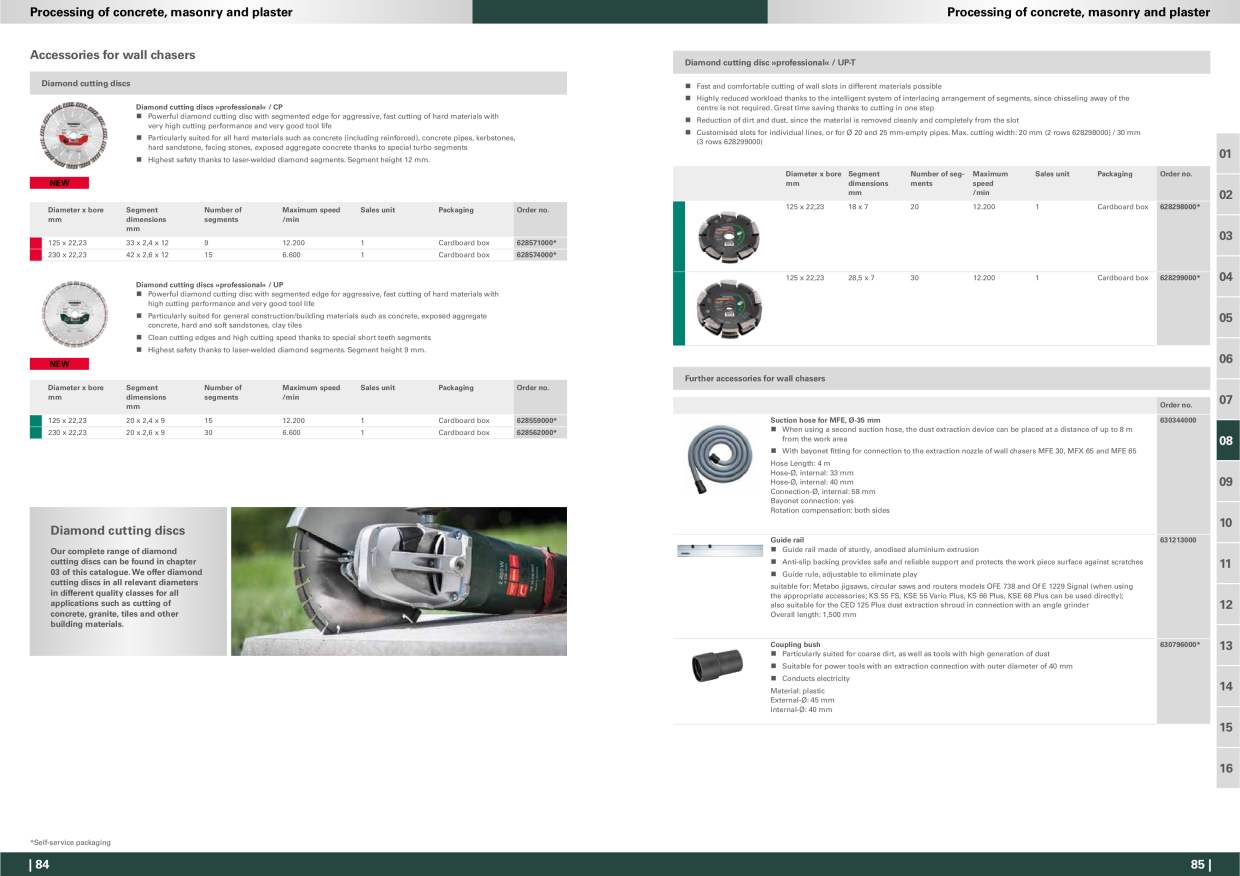1240x876 pixels.
Task: Click the right page header title
Action: pyautogui.click(x=1078, y=12)
